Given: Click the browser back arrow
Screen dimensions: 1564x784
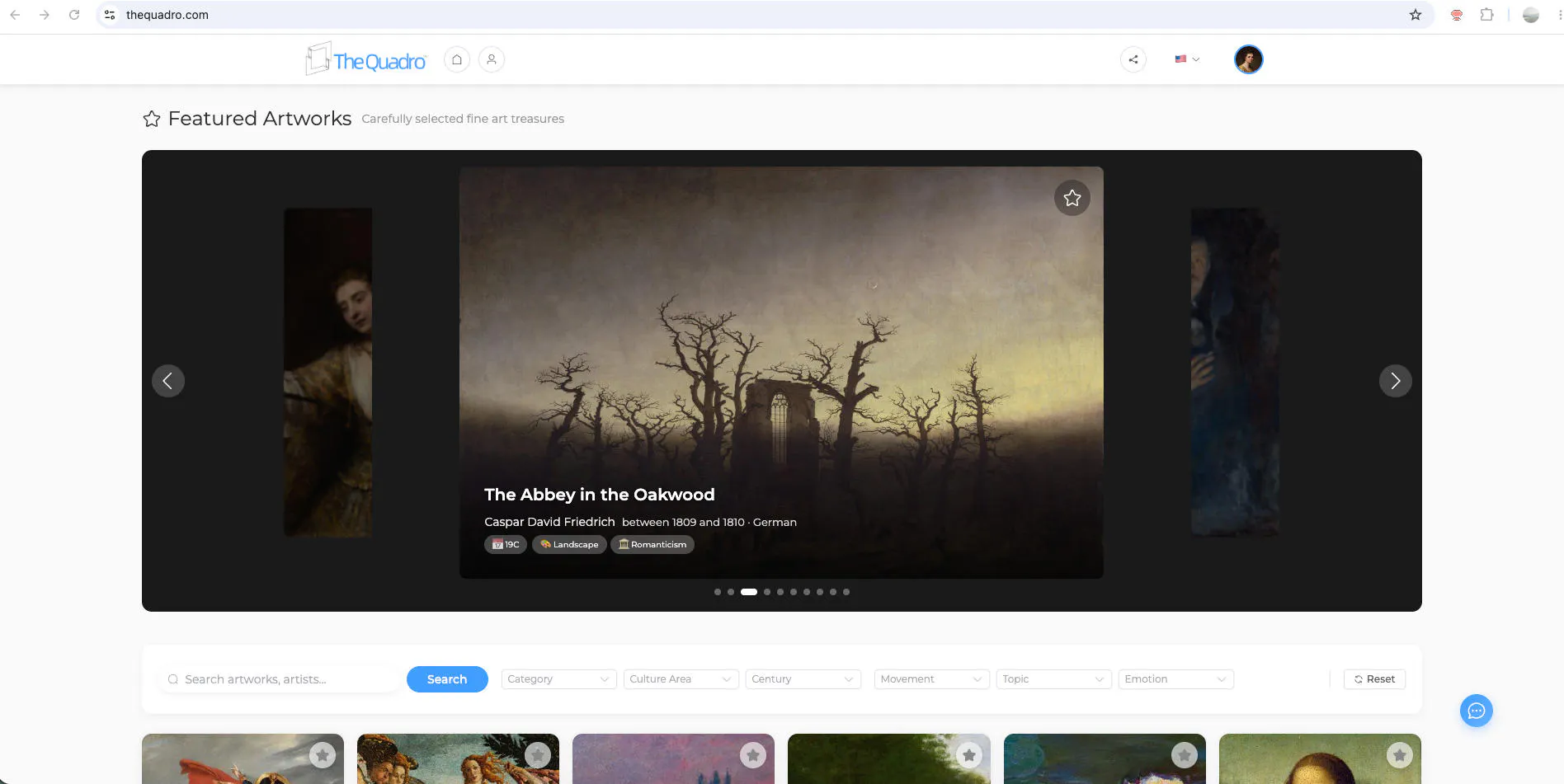Looking at the screenshot, I should (x=15, y=15).
